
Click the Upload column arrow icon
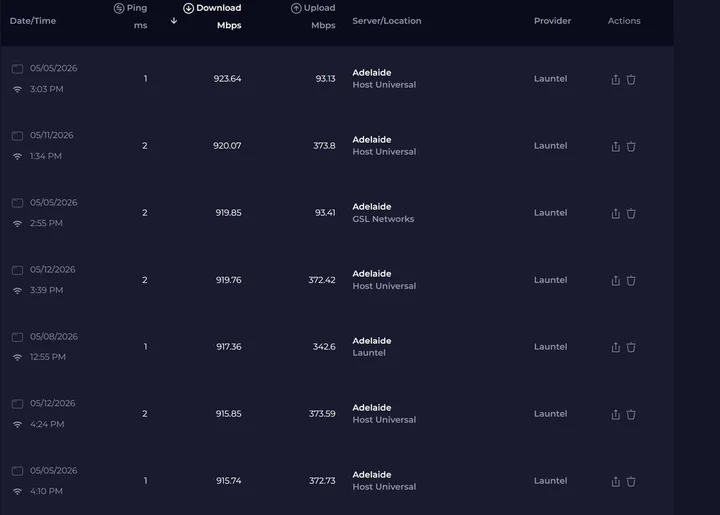(x=296, y=8)
